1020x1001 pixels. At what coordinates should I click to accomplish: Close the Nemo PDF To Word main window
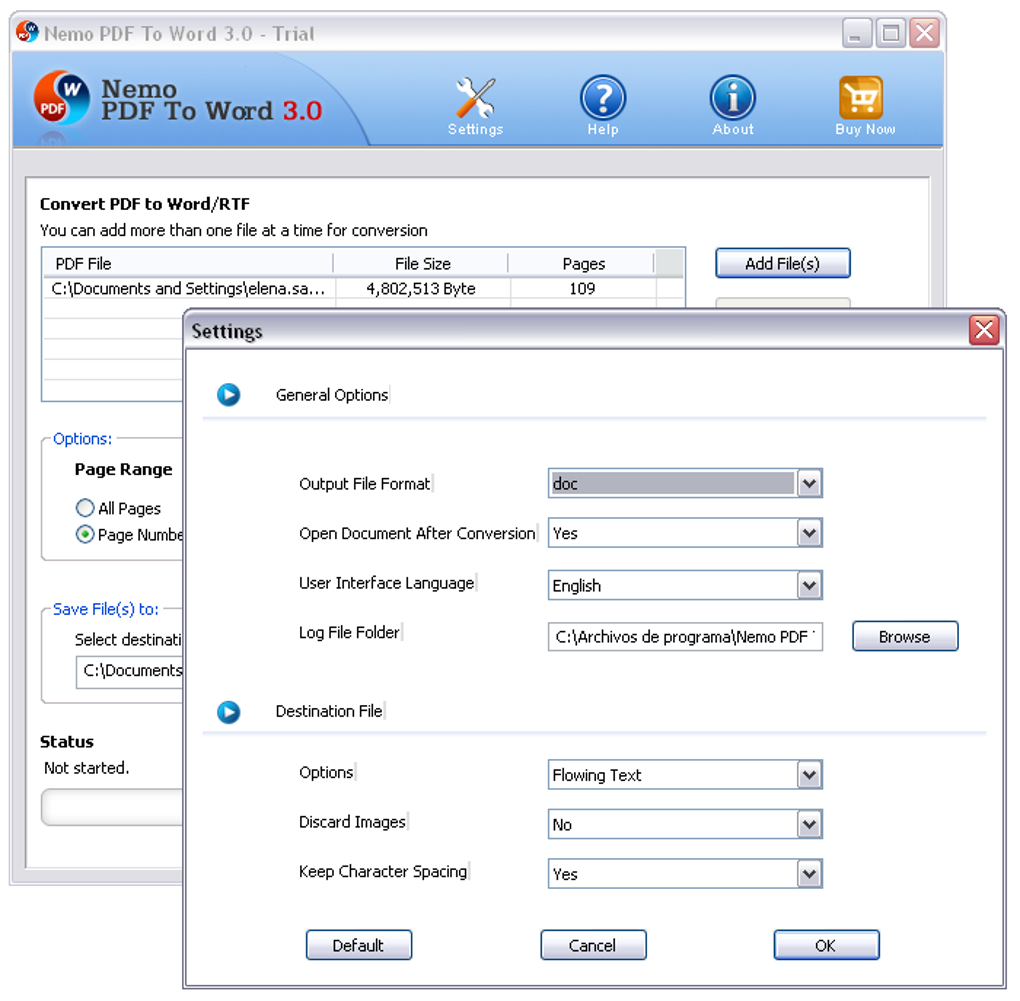[x=924, y=33]
